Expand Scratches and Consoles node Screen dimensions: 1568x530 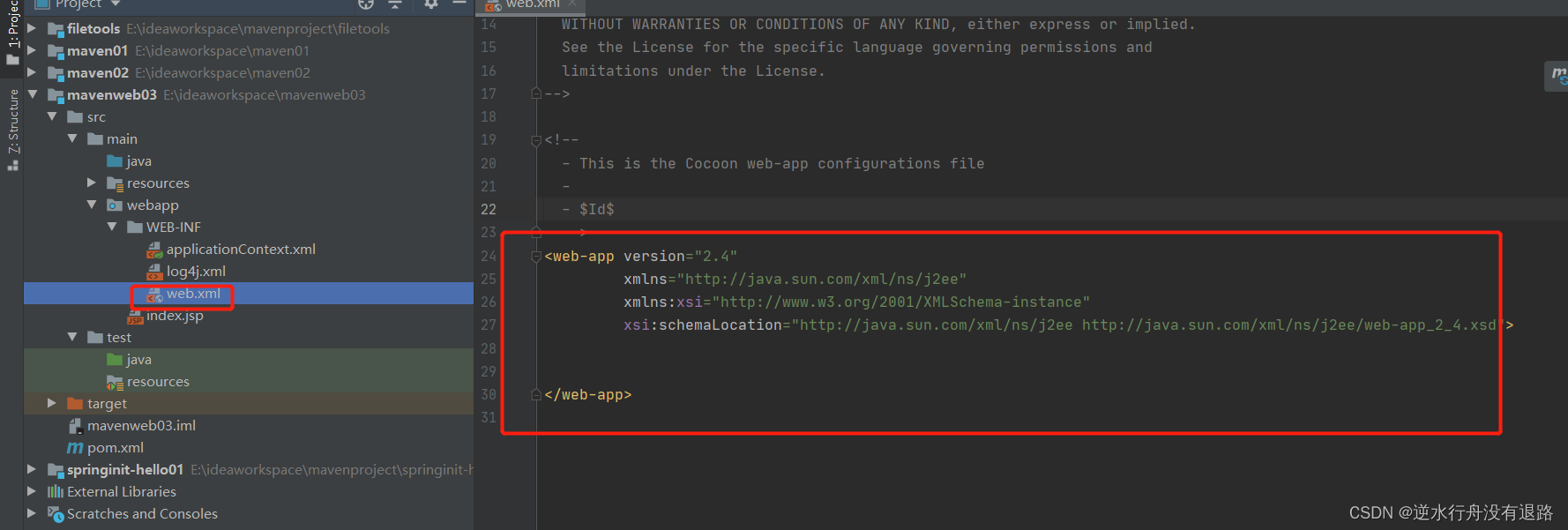(x=32, y=514)
